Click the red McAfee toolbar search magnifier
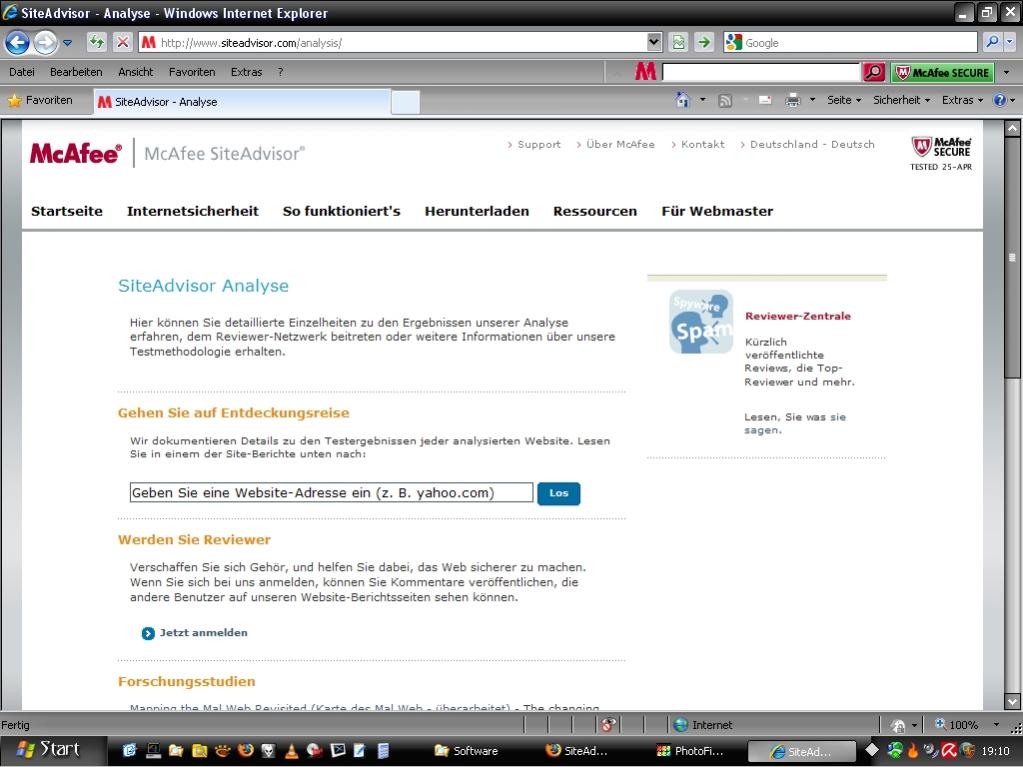The width and height of the screenshot is (1023, 767). 874,72
